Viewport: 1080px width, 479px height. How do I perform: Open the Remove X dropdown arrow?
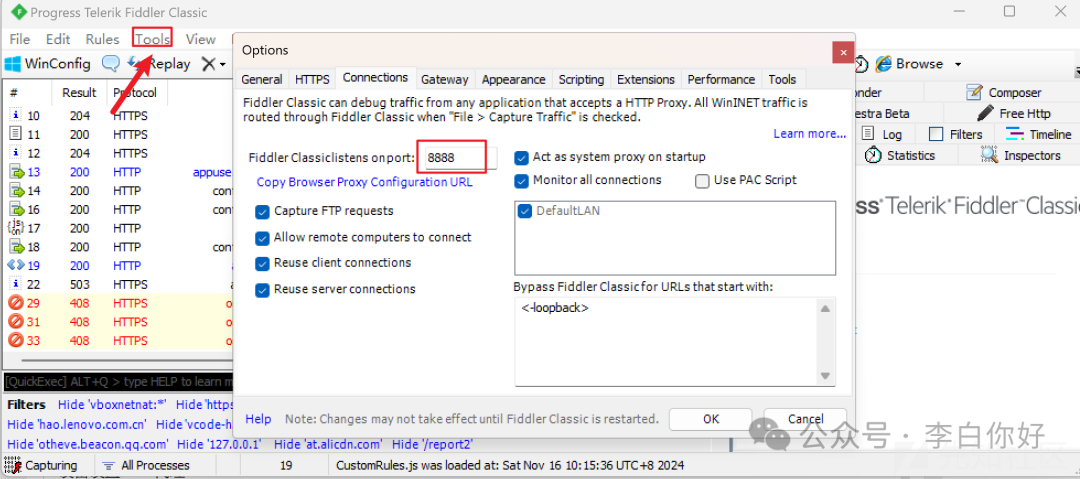pos(222,65)
